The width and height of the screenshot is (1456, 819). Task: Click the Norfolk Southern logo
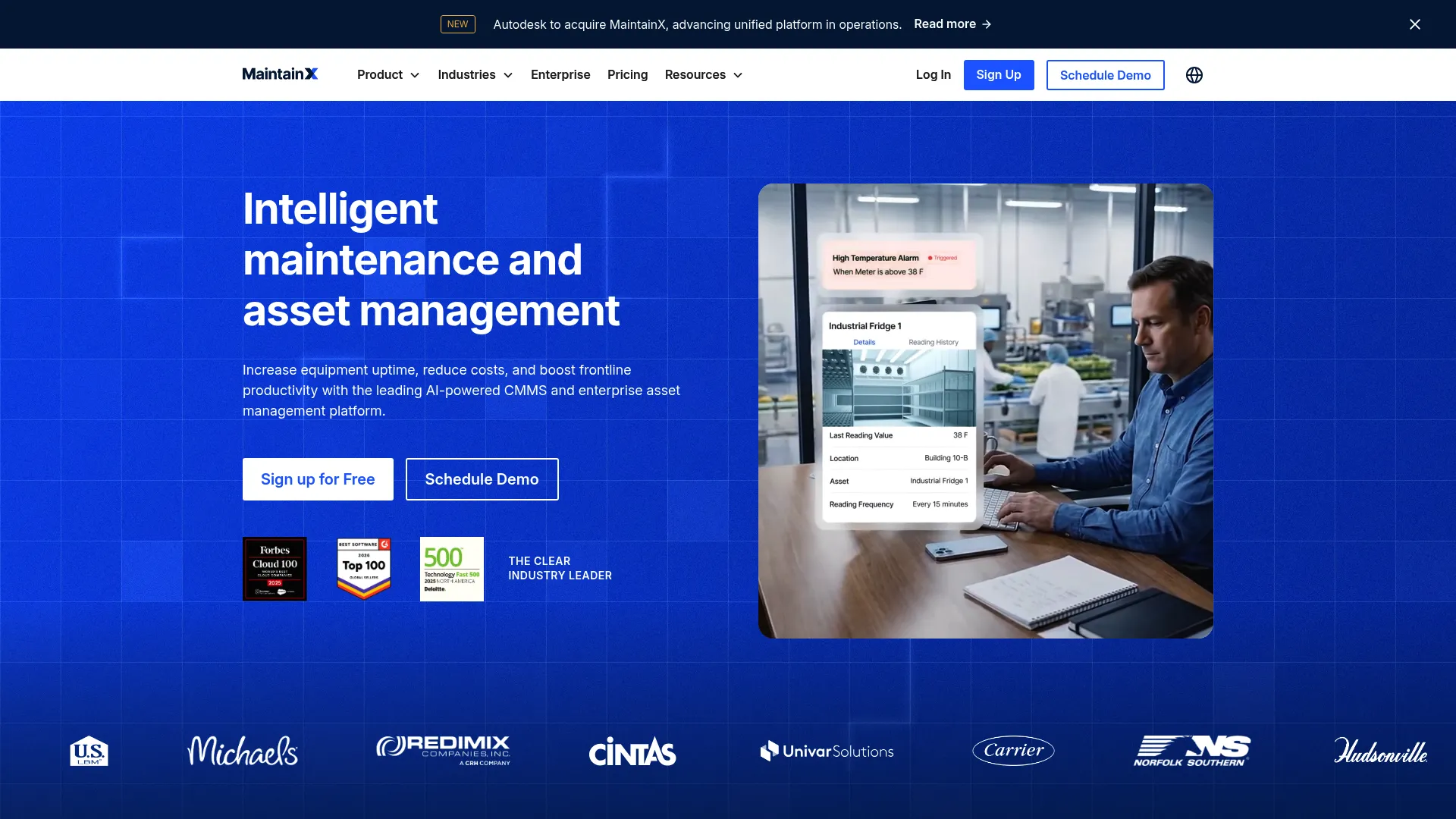point(1192,751)
